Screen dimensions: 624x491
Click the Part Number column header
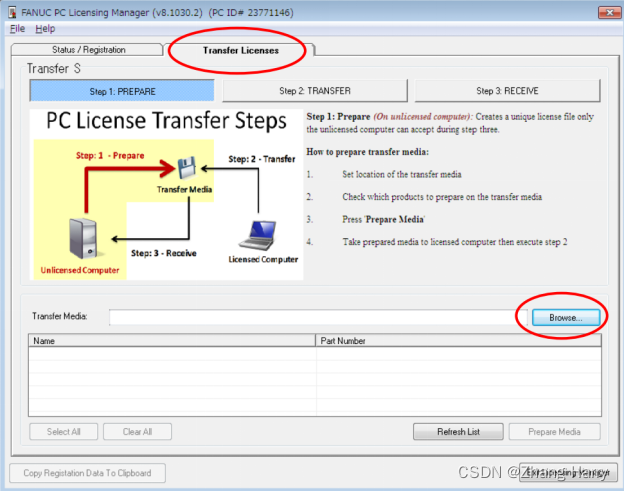458,341
